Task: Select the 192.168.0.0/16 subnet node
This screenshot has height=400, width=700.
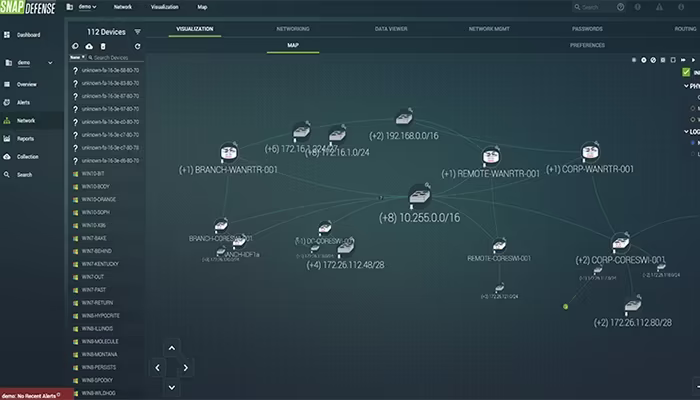Action: click(404, 117)
